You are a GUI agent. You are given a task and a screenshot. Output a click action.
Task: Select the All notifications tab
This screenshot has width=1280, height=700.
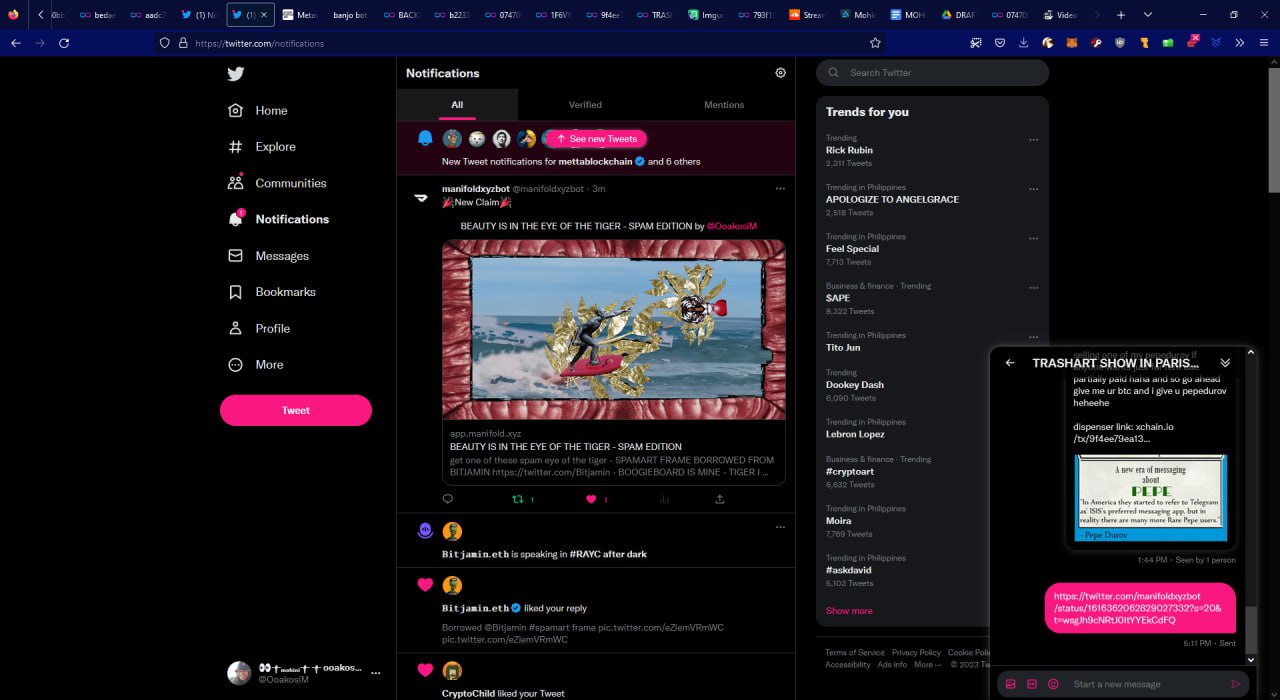(x=457, y=105)
